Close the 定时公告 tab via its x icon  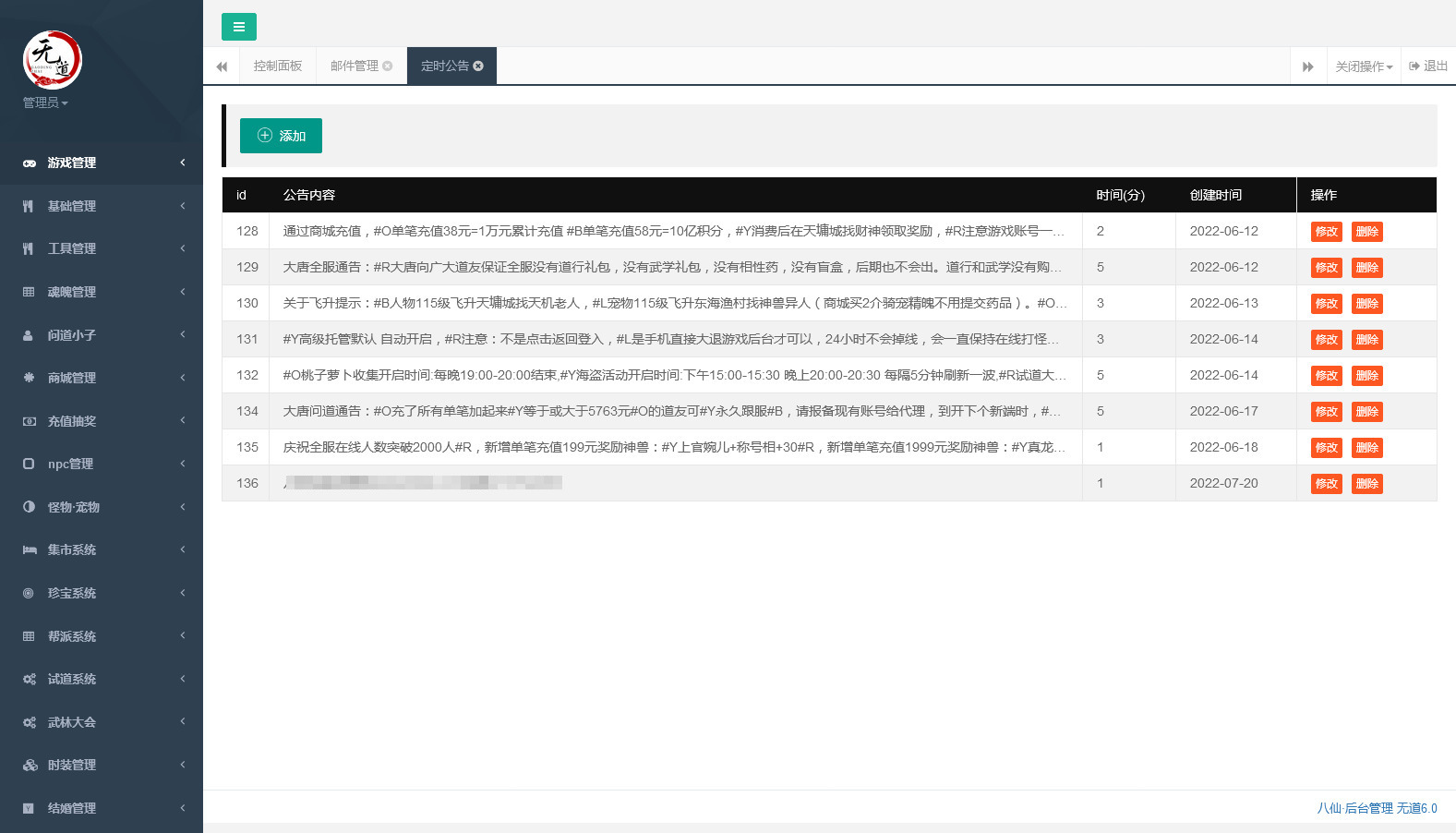478,66
